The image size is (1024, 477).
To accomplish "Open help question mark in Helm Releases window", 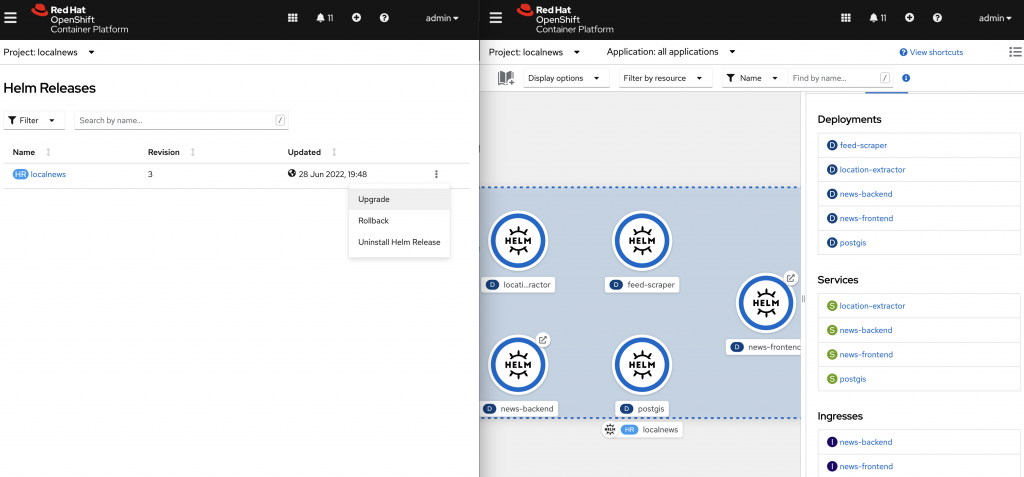I will (x=384, y=18).
